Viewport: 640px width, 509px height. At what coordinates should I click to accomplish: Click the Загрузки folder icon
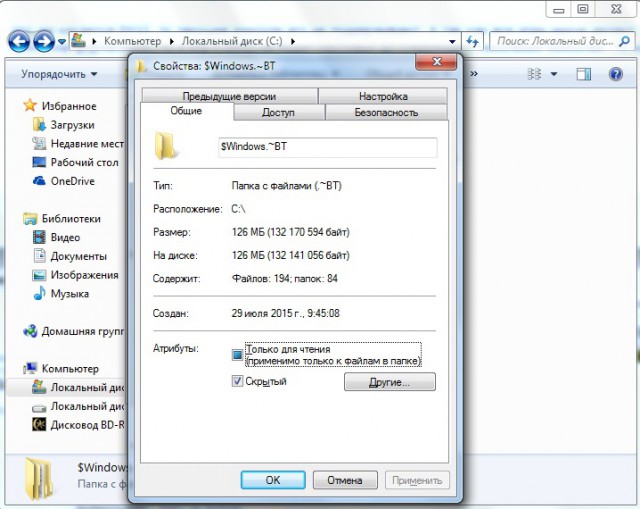39,124
